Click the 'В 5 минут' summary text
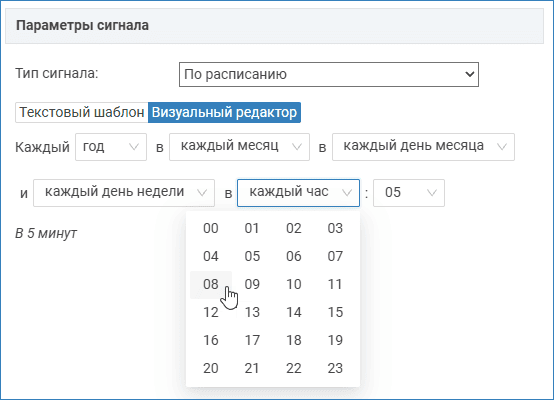 click(x=46, y=234)
